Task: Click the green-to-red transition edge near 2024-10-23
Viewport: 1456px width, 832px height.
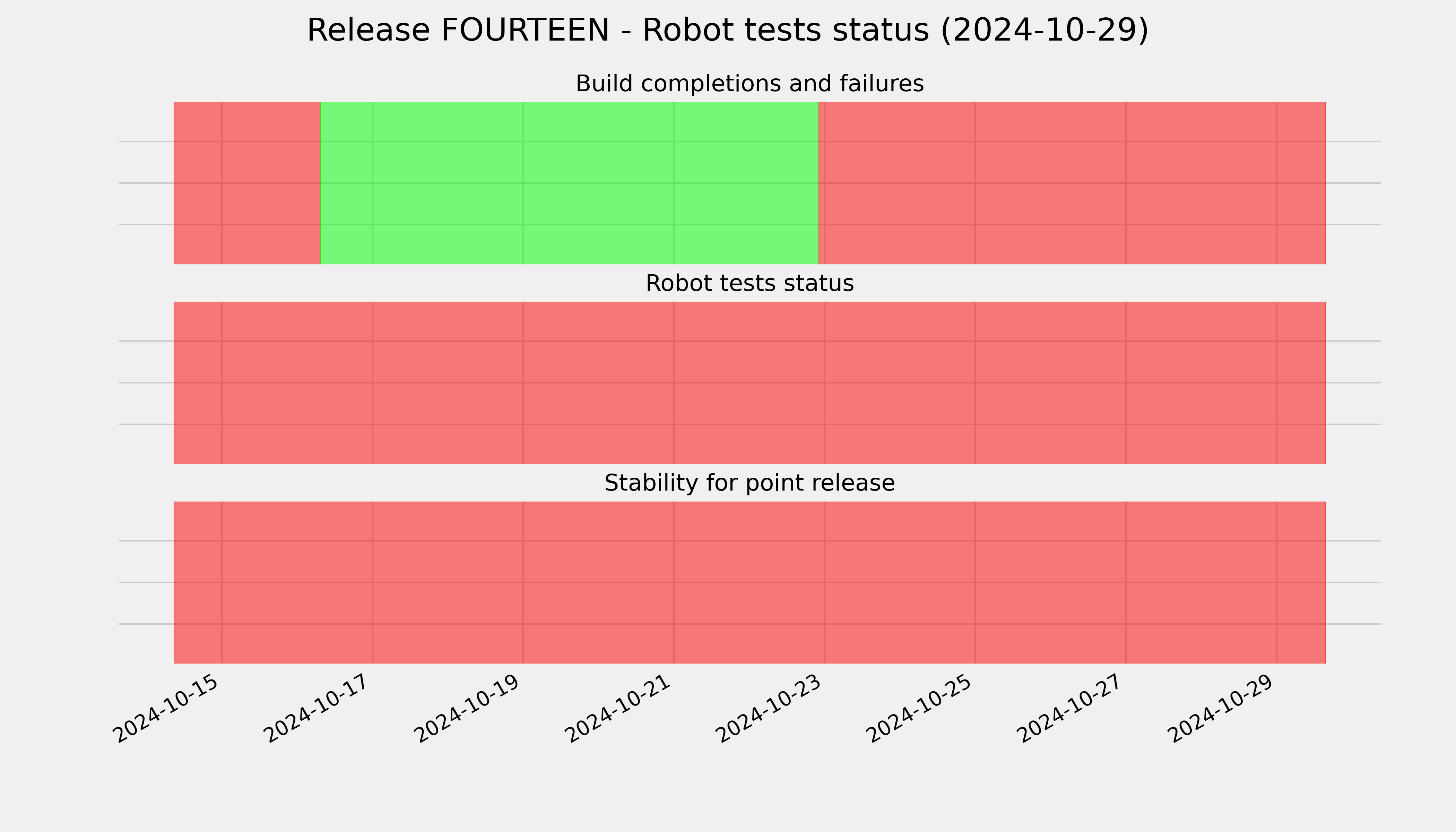Action: pos(819,183)
